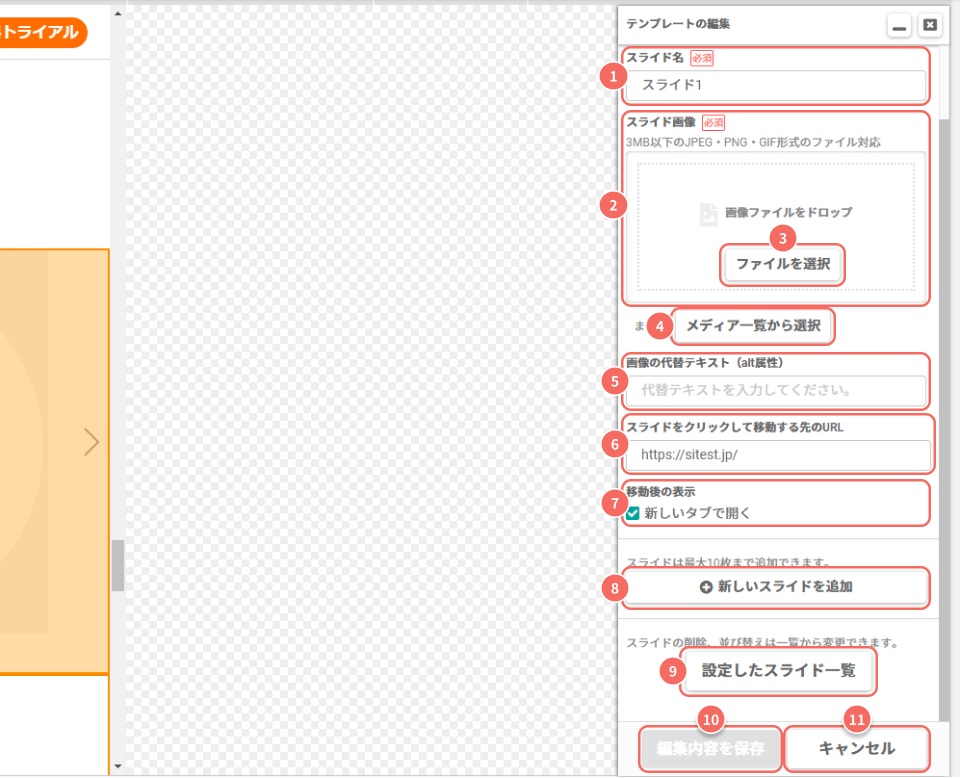Focus the 代替テキスト alt input field
Viewport: 960px width, 778px height.
(776, 390)
